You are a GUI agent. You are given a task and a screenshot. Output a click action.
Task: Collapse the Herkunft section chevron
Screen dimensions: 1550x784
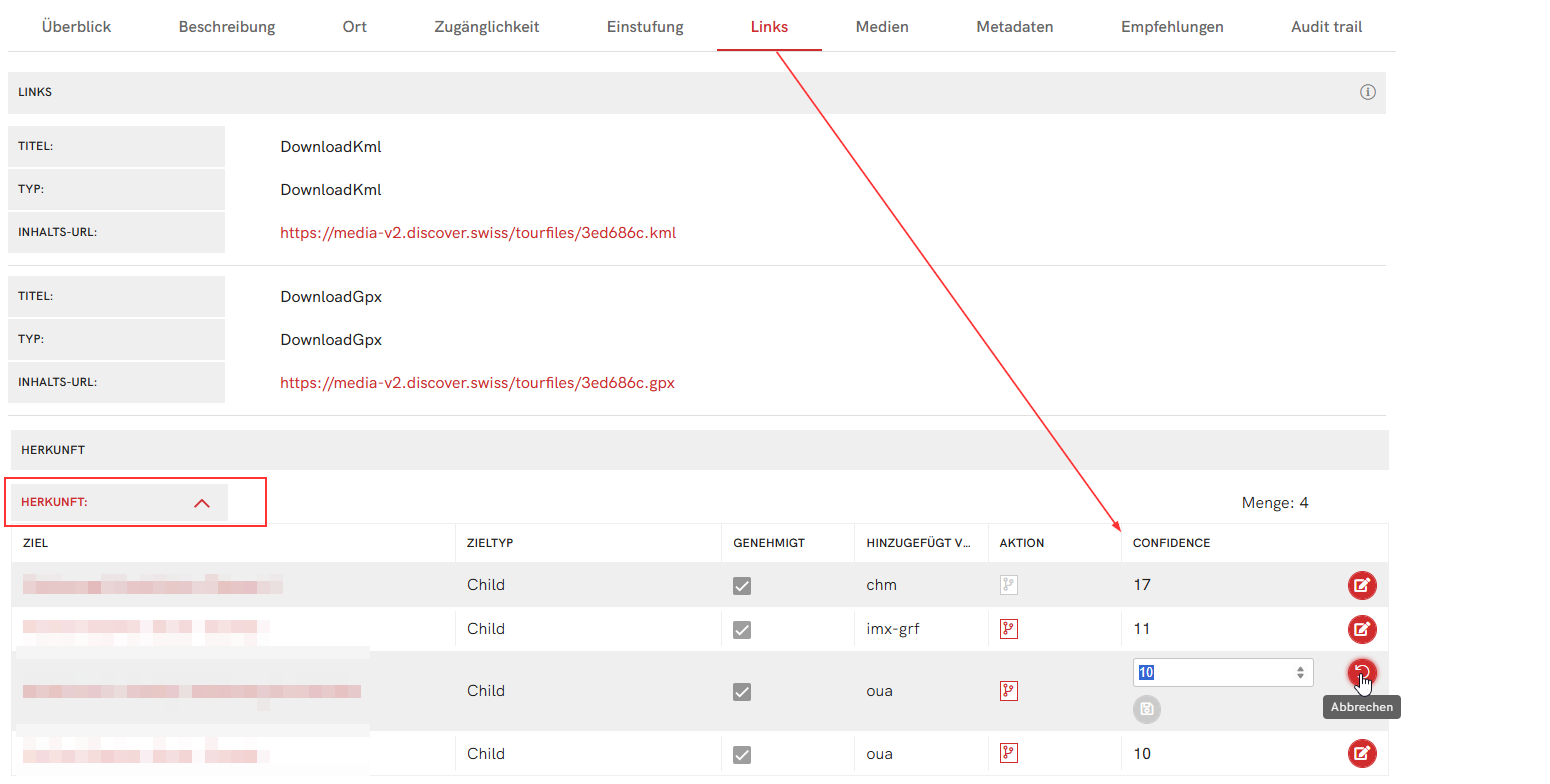[202, 503]
